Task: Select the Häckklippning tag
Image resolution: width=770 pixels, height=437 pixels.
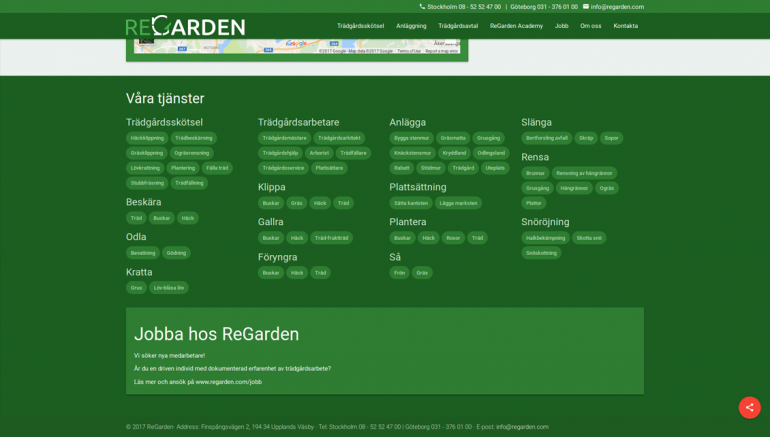Action: (x=147, y=138)
